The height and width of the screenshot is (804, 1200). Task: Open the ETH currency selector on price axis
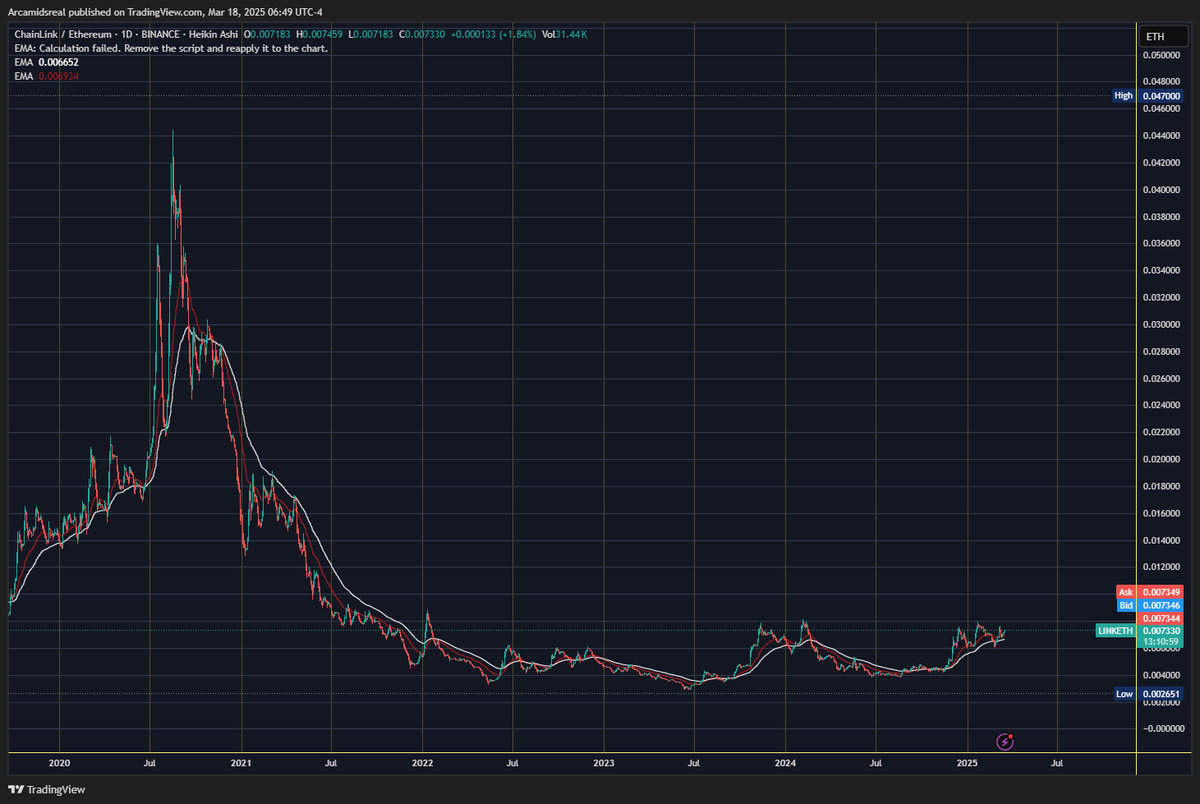click(x=1166, y=36)
